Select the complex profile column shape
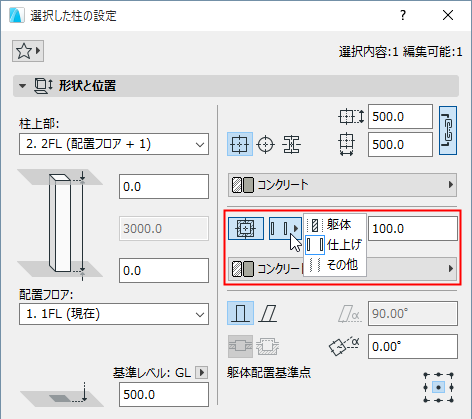 coord(291,144)
